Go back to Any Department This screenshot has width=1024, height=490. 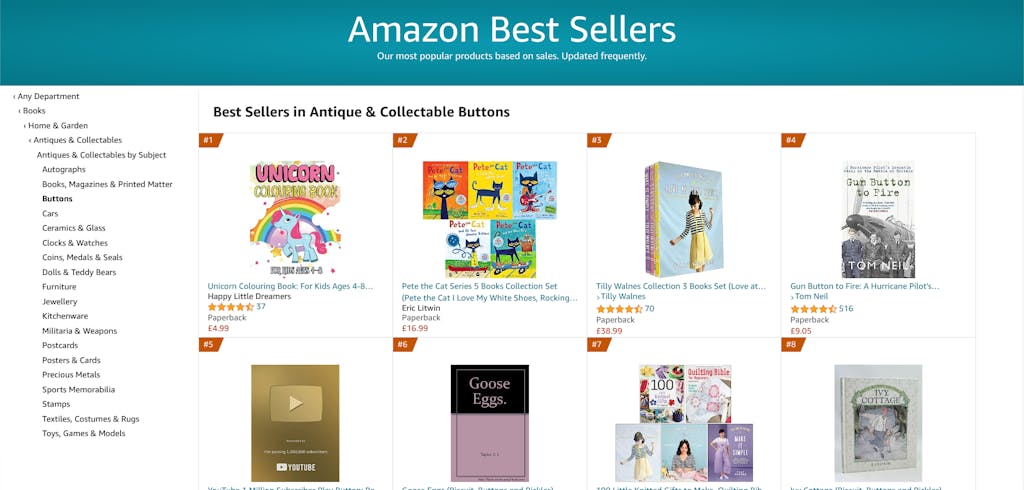(48, 96)
